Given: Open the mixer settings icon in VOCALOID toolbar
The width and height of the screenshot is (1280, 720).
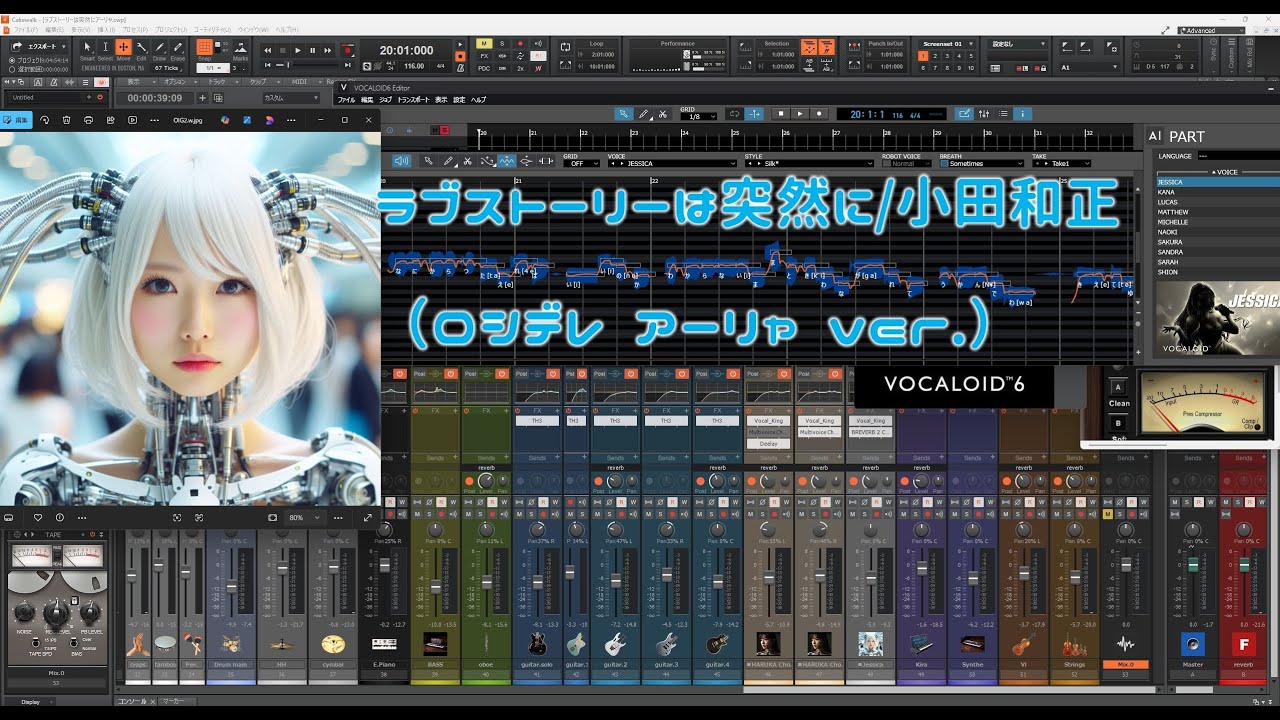Looking at the screenshot, I should point(984,114).
